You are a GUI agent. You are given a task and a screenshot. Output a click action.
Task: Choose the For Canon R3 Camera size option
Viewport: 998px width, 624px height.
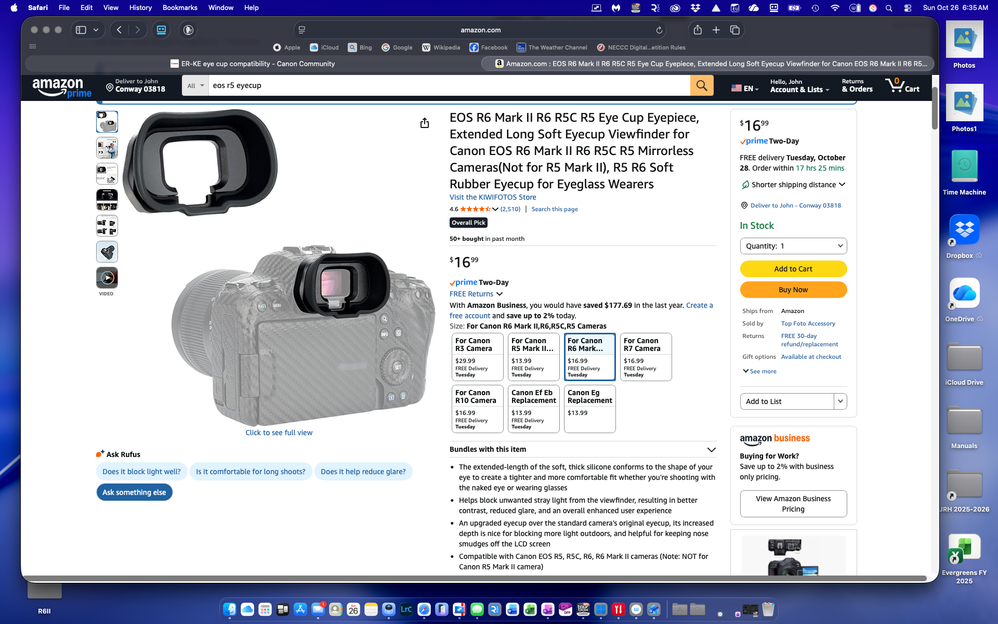point(477,357)
